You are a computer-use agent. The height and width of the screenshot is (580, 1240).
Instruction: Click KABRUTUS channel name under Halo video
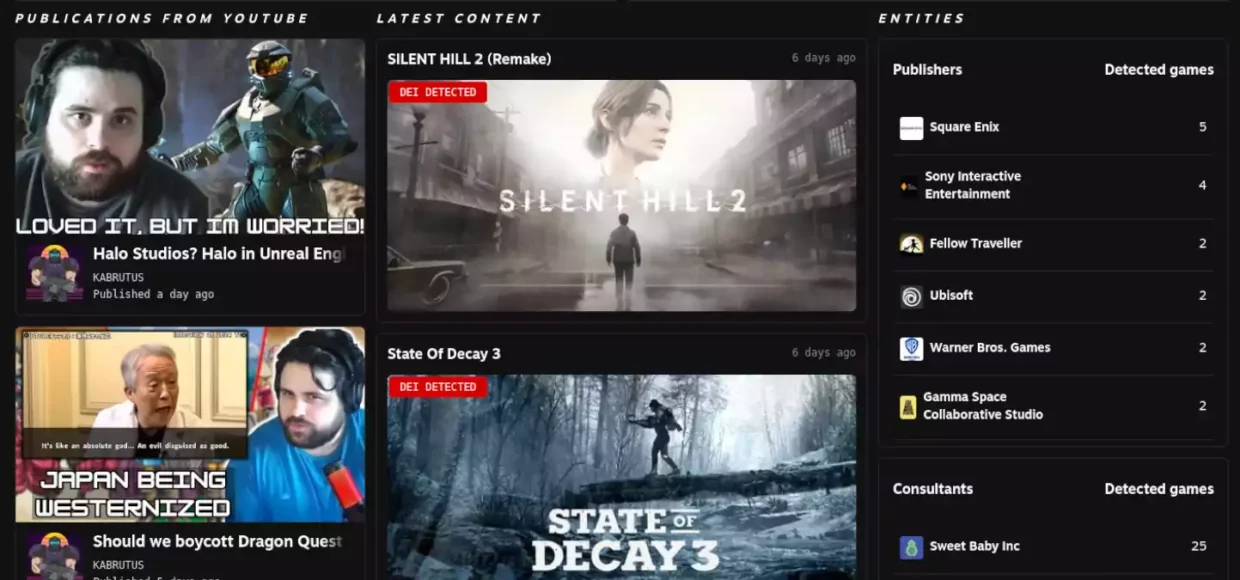(x=119, y=277)
